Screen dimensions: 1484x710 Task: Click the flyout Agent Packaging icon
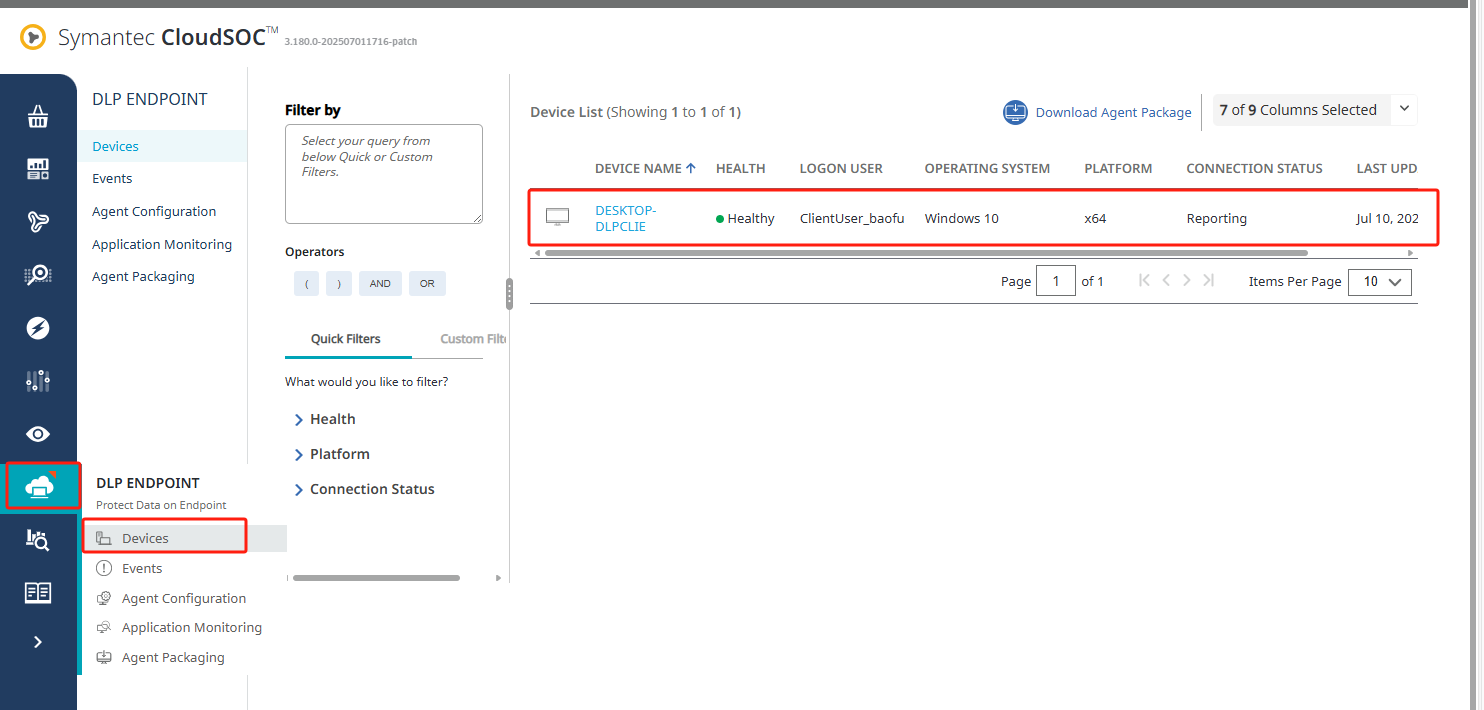pos(103,657)
